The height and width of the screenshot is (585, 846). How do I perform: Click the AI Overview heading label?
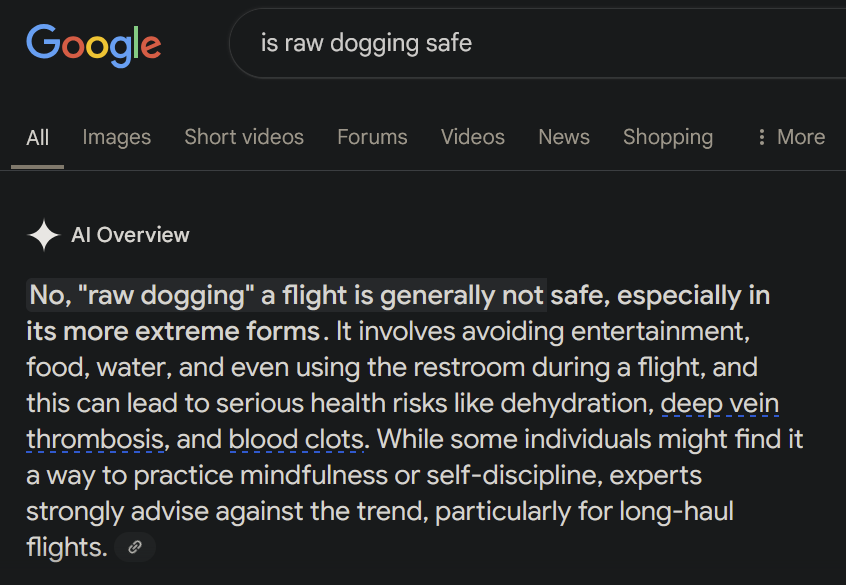click(x=130, y=235)
